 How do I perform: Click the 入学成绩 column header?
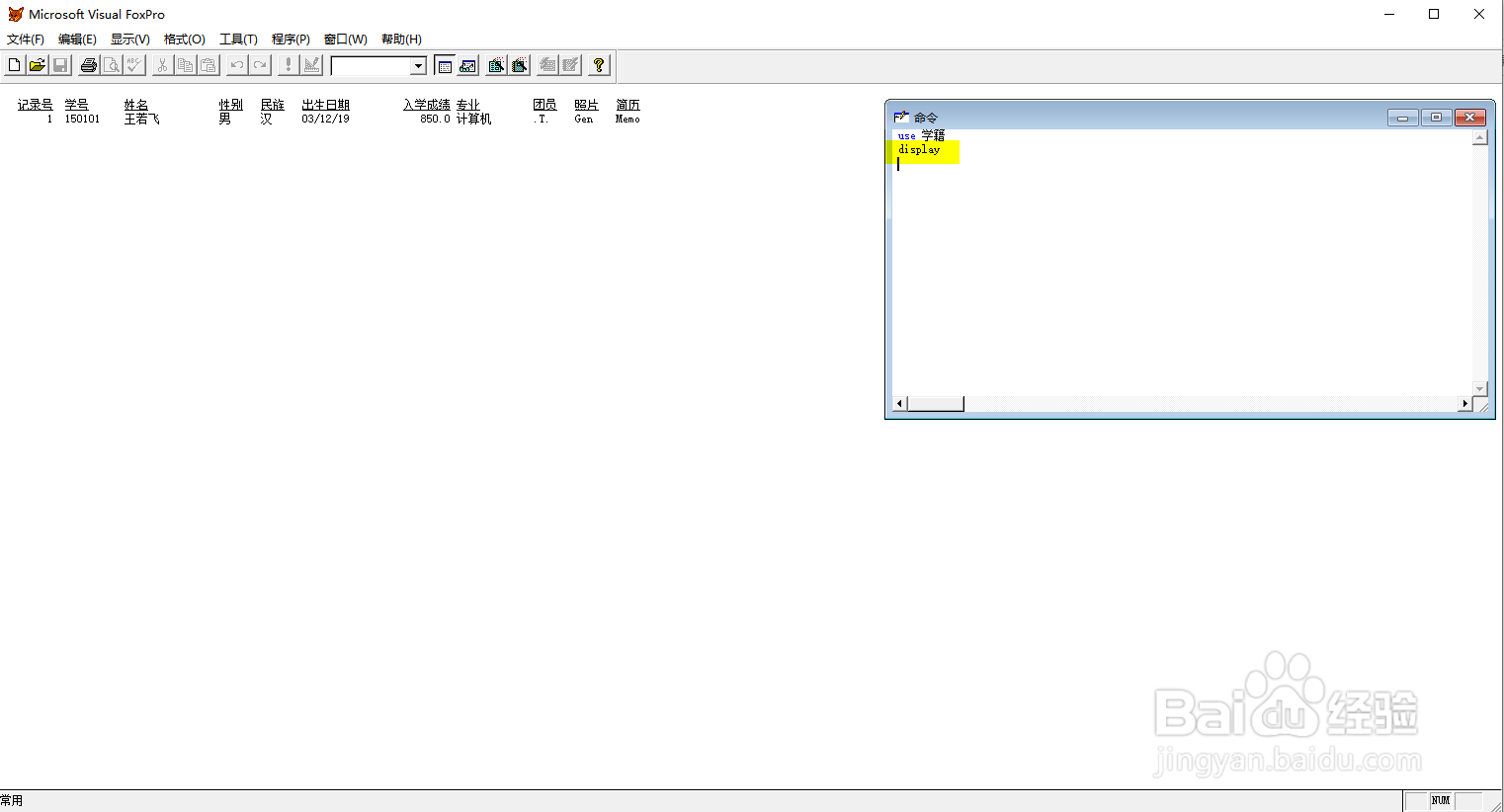tap(427, 105)
